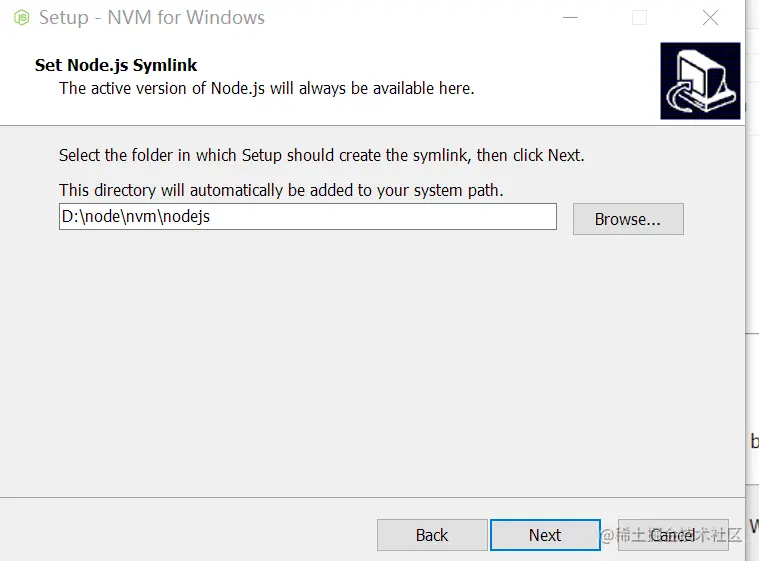
Task: Open the Browse... folder dialog
Action: pos(627,219)
